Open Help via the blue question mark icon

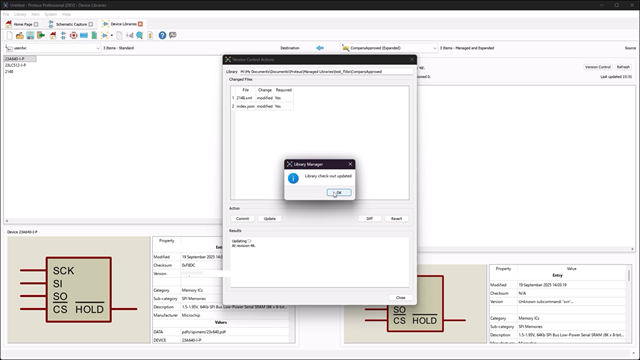[x=162, y=36]
